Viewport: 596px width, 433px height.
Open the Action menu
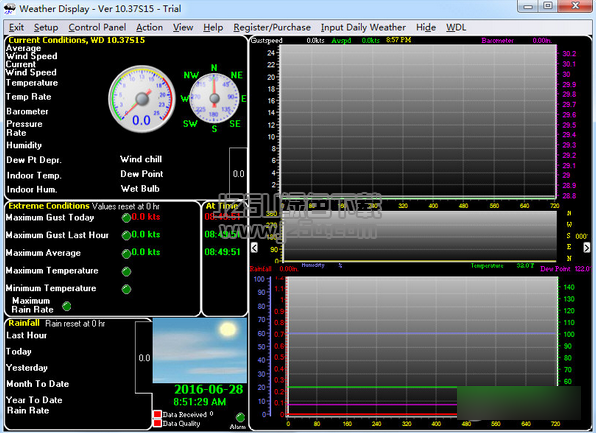click(x=149, y=27)
